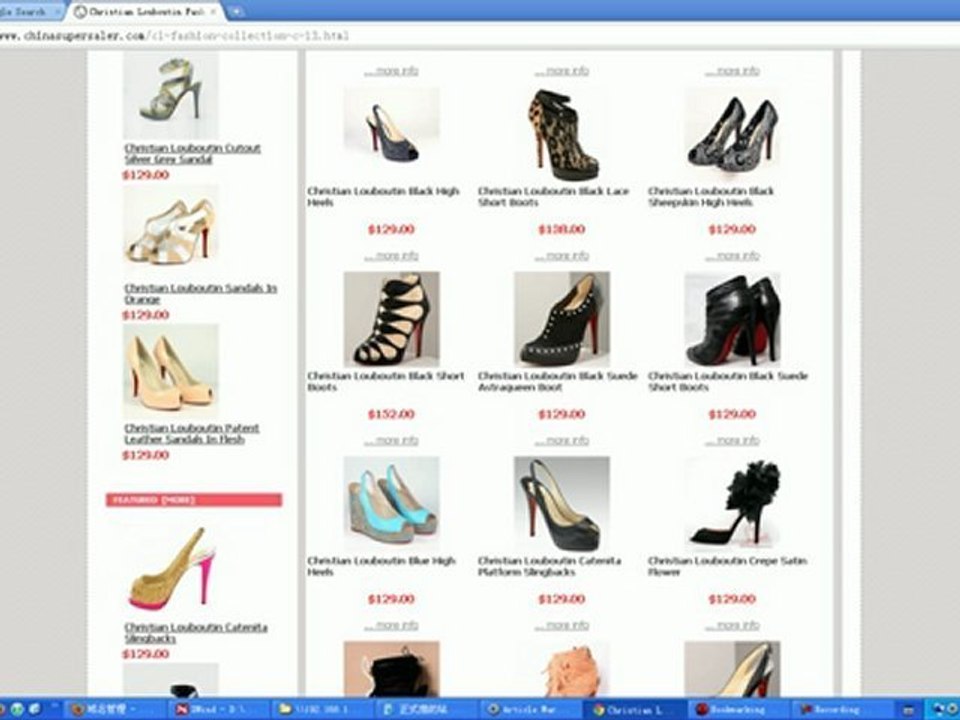Open the Black High Heels product image
Image resolution: width=960 pixels, height=720 pixels.
click(x=391, y=133)
